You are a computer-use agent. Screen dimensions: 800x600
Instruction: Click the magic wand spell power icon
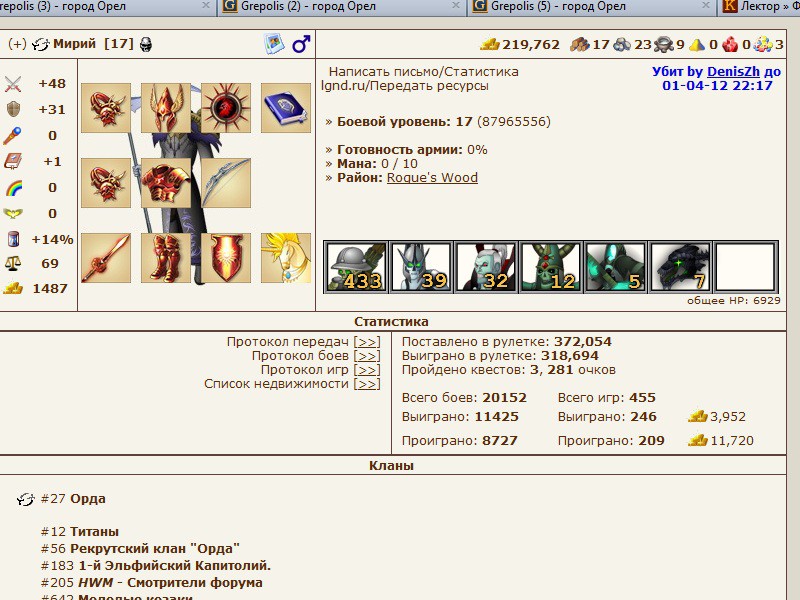13,136
